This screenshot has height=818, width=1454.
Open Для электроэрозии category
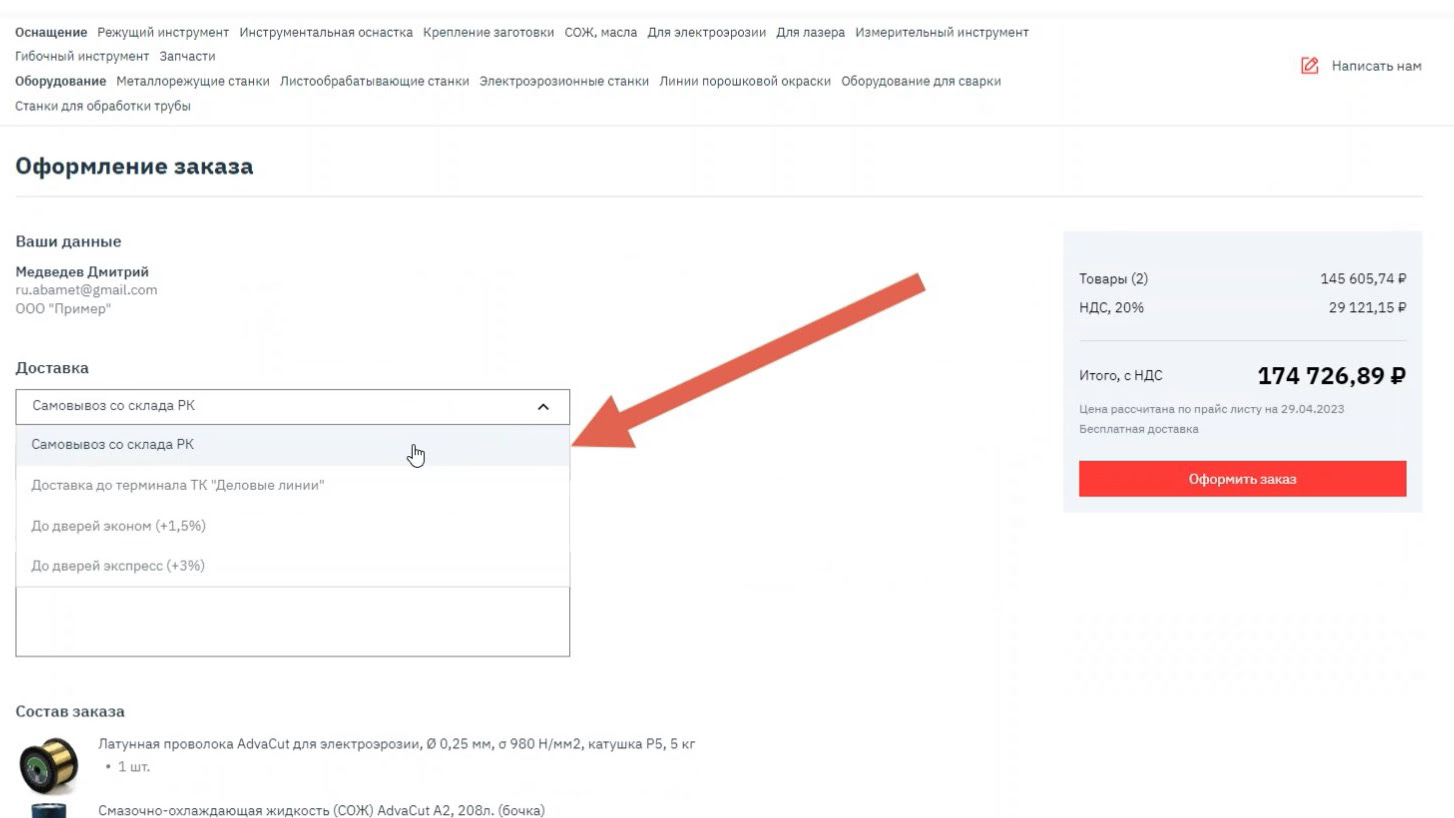tap(707, 32)
